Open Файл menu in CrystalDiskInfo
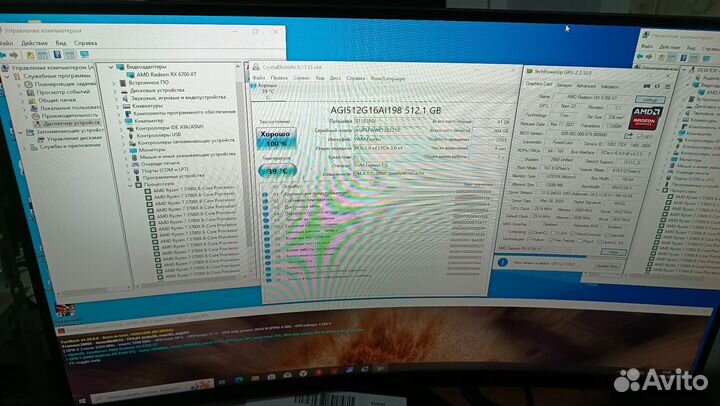This screenshot has height=406, width=720. pos(259,78)
